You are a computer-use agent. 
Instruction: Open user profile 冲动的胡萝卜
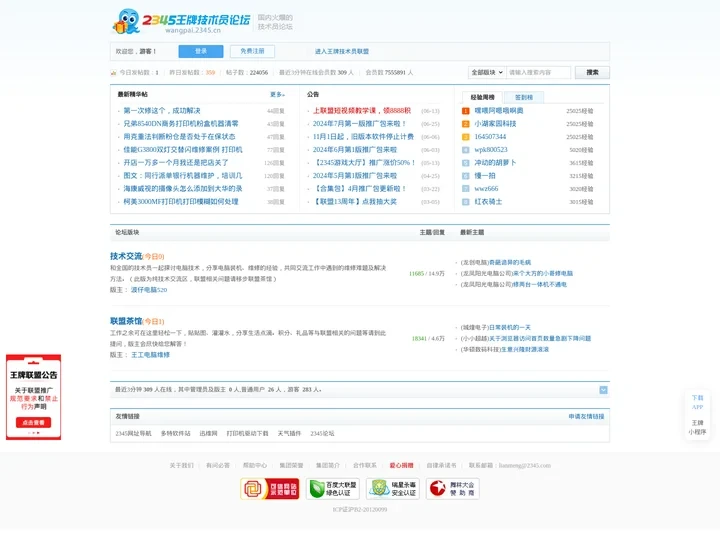[x=495, y=163]
